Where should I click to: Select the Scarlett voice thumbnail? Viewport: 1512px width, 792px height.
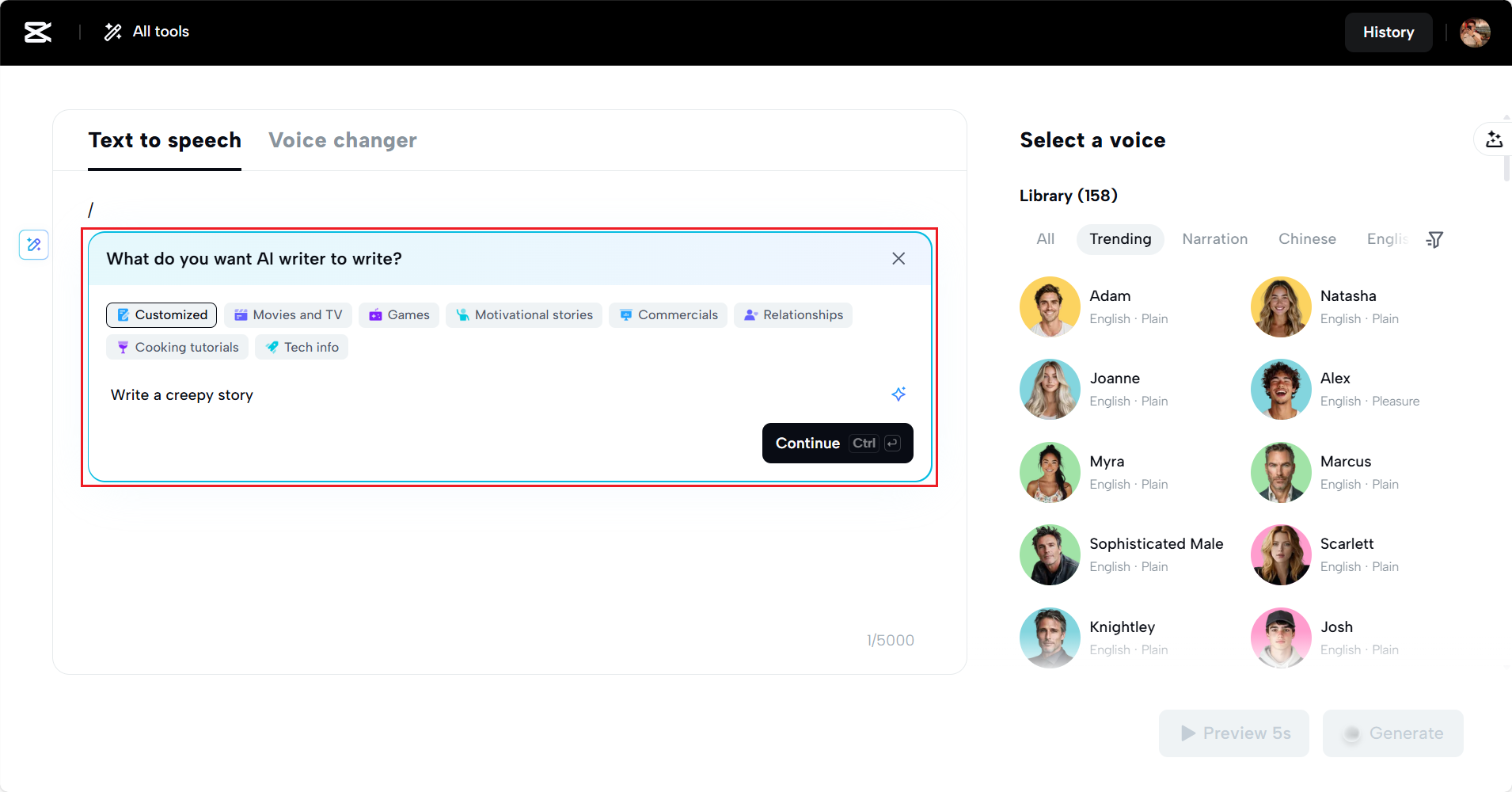coord(1280,554)
